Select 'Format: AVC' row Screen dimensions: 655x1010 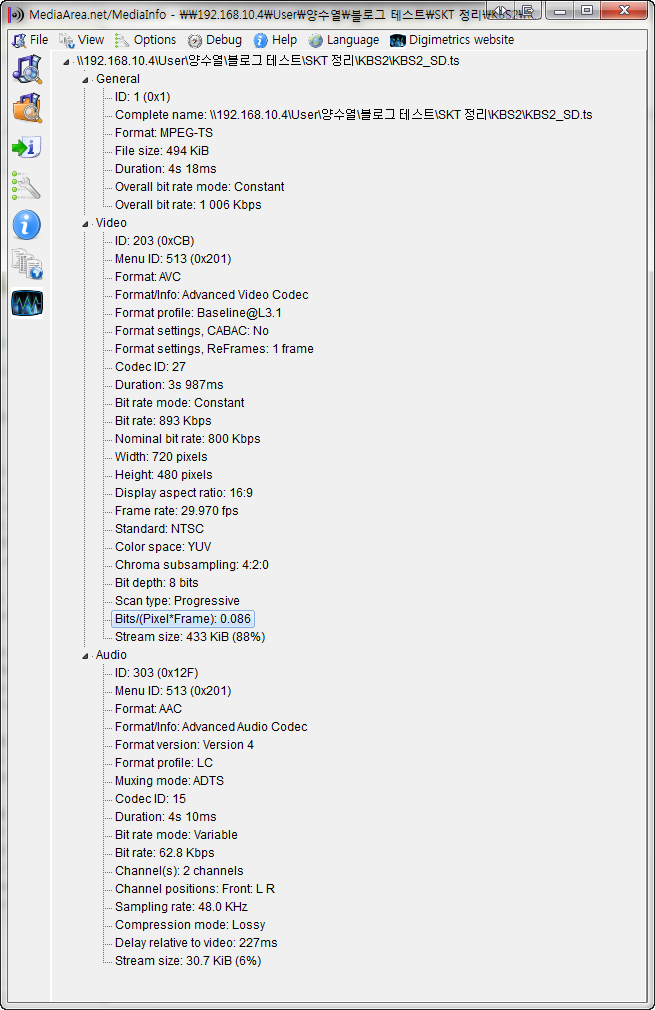pyautogui.click(x=148, y=277)
